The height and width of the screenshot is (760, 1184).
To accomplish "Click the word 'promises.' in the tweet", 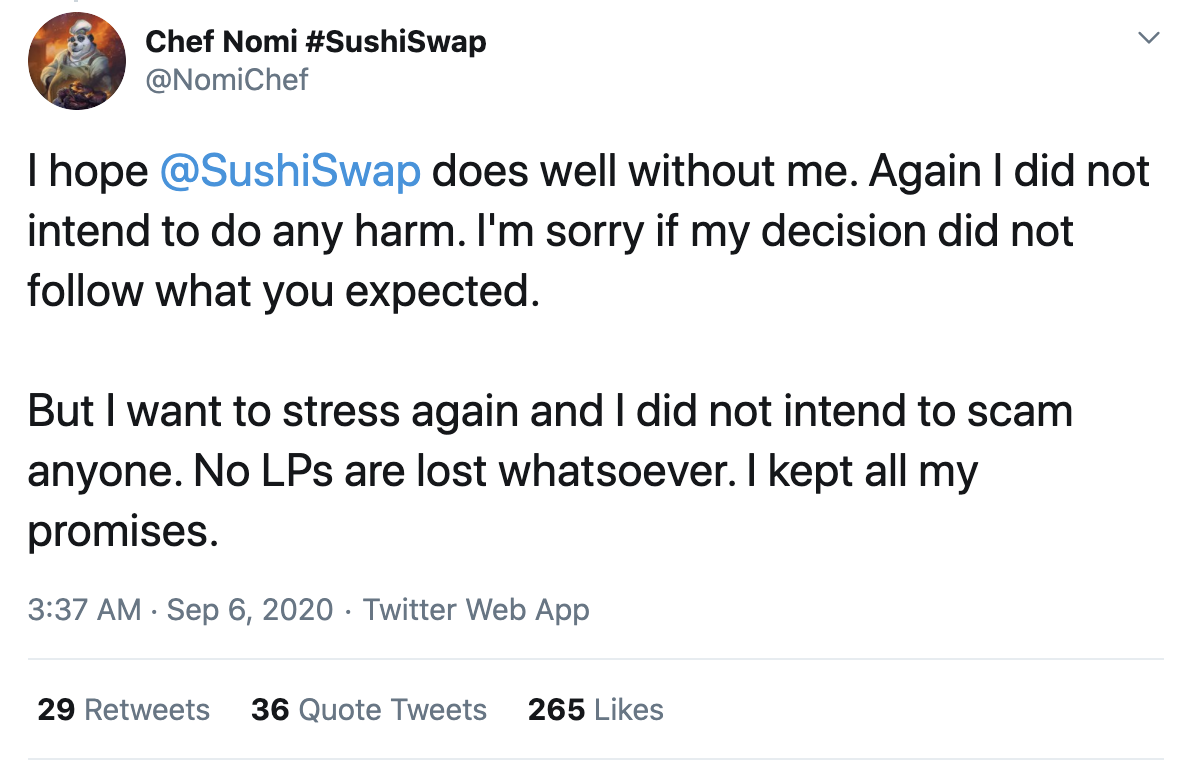I will tap(123, 533).
